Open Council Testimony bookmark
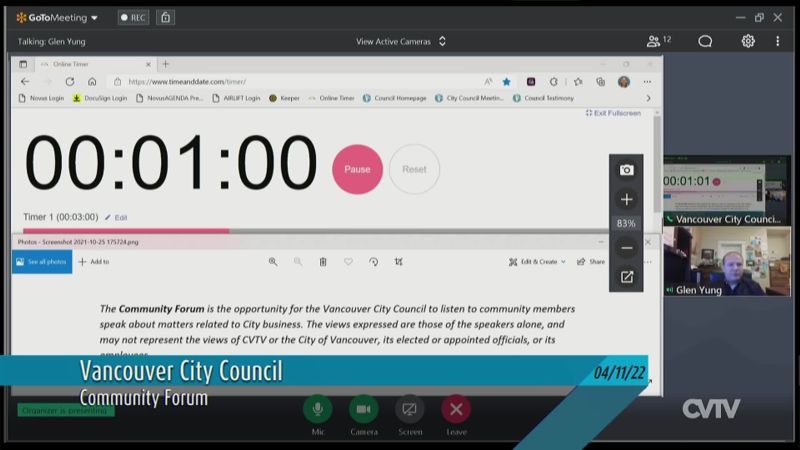Screen dimensions: 800x450 pyautogui.click(x=543, y=98)
